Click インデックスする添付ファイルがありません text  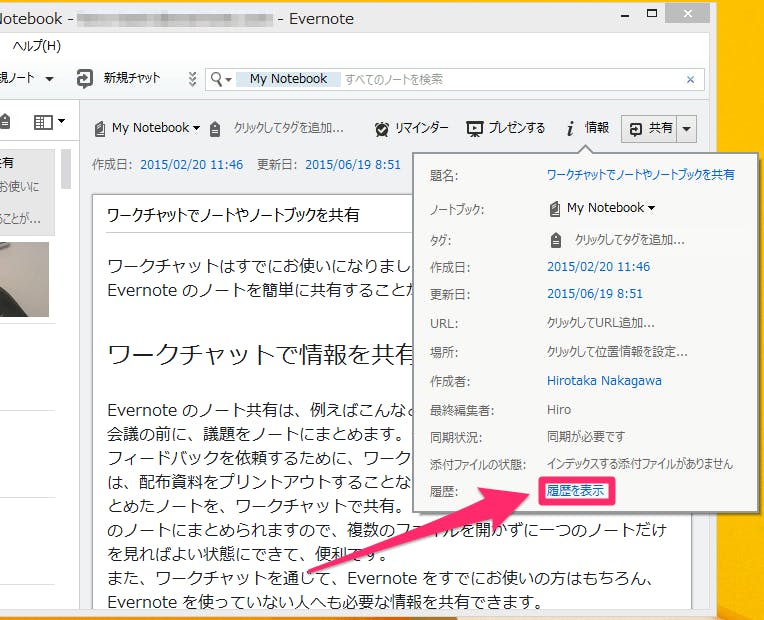[x=640, y=464]
